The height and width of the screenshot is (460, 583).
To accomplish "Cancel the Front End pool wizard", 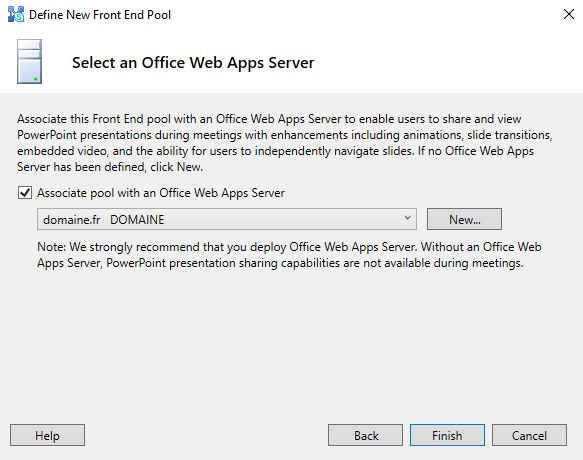I will [x=529, y=435].
